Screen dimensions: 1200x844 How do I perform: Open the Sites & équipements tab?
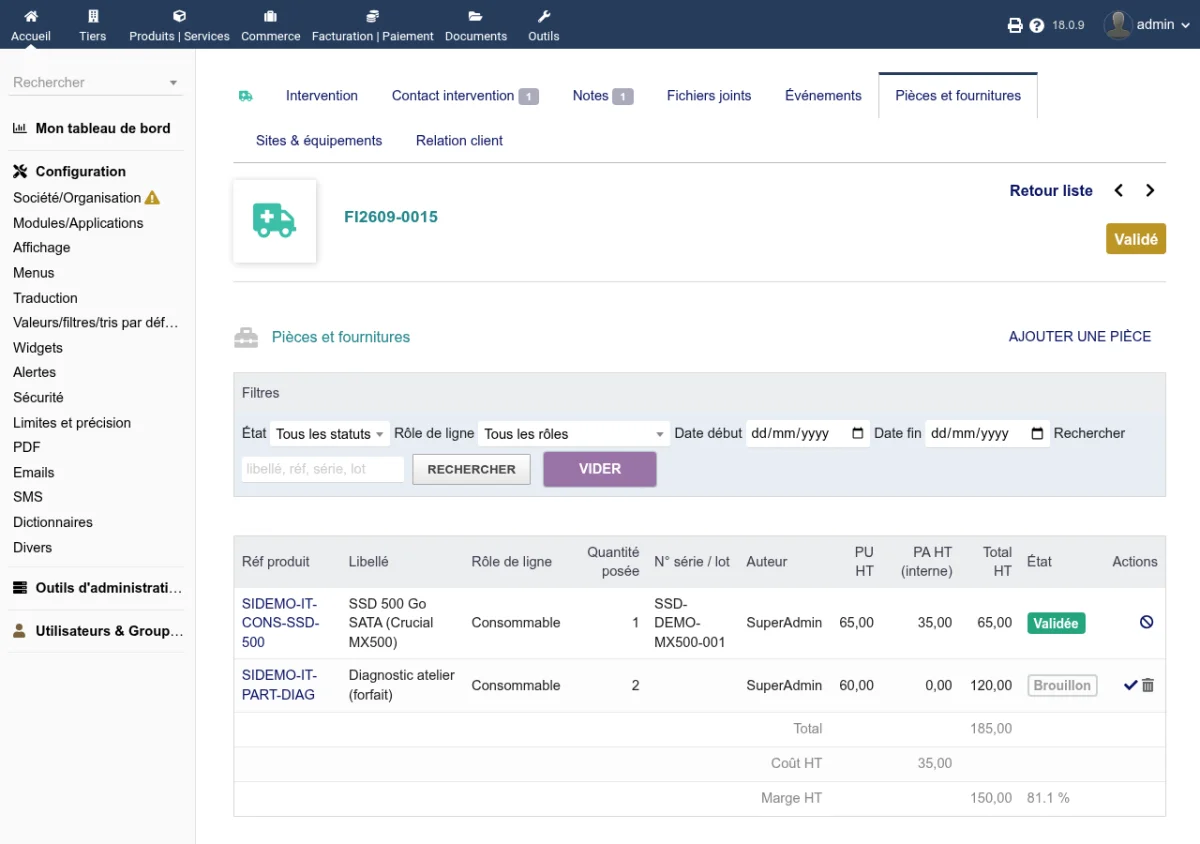(x=319, y=141)
